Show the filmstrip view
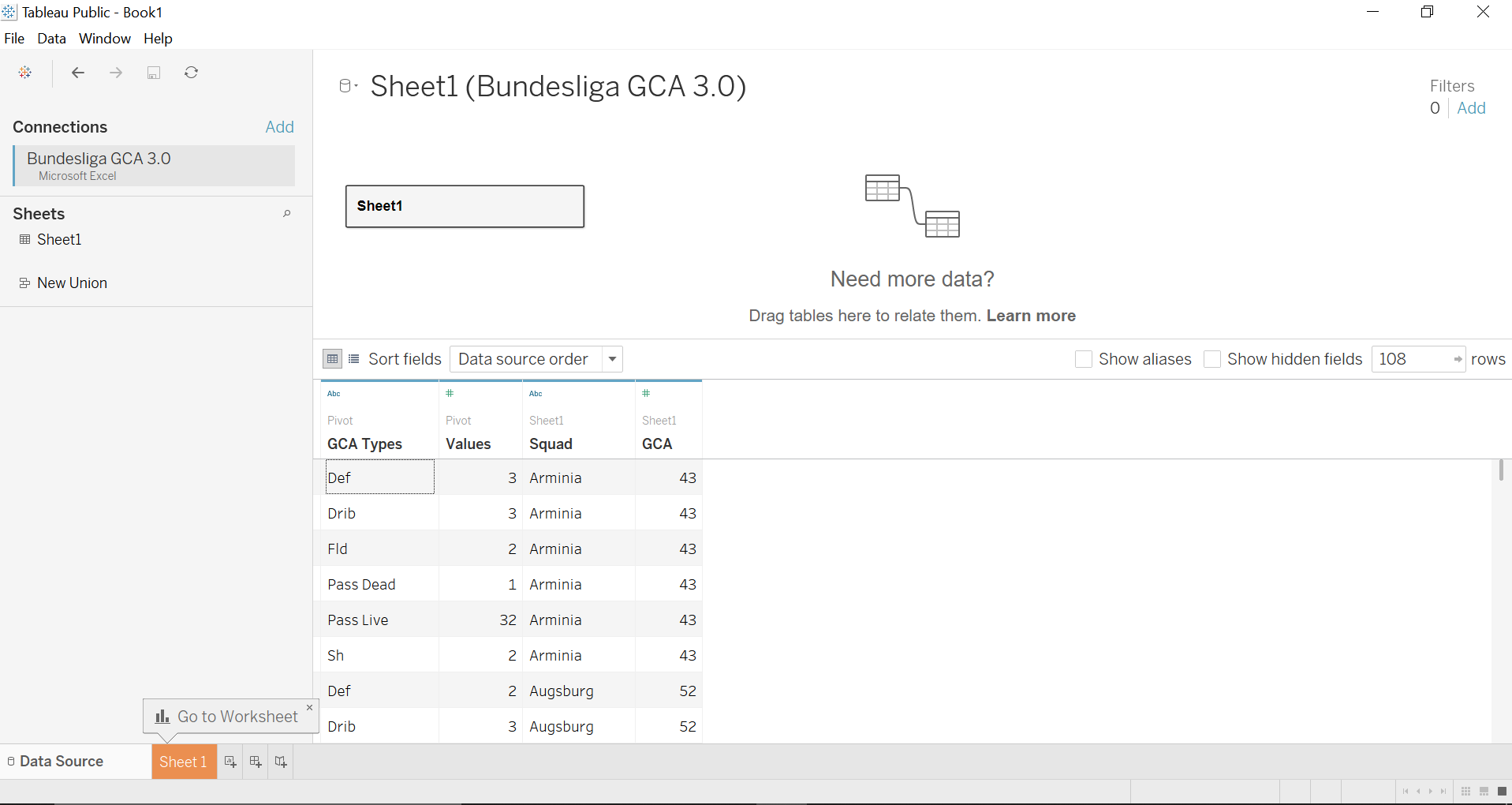 click(1484, 792)
